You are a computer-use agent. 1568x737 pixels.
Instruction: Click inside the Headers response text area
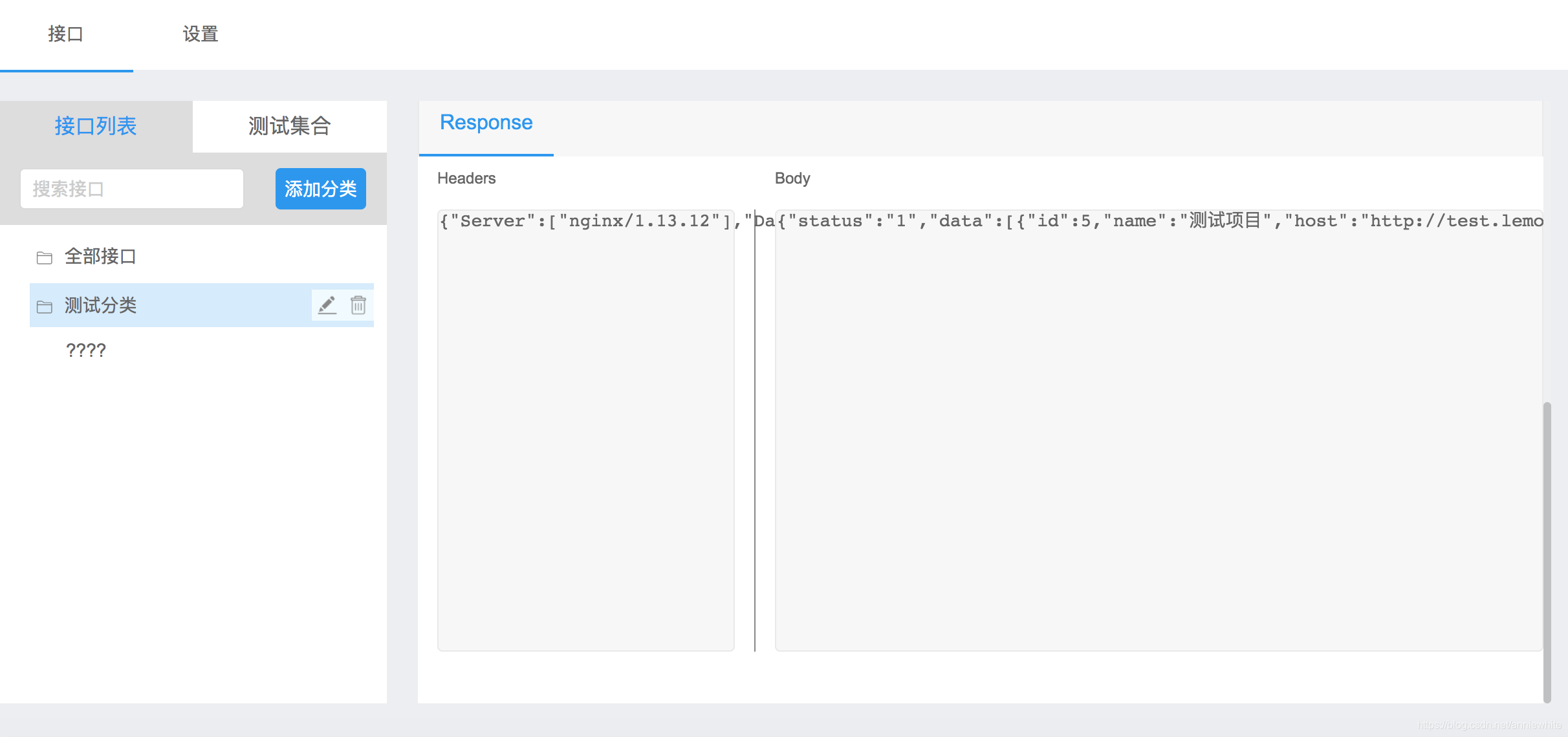[x=586, y=430]
